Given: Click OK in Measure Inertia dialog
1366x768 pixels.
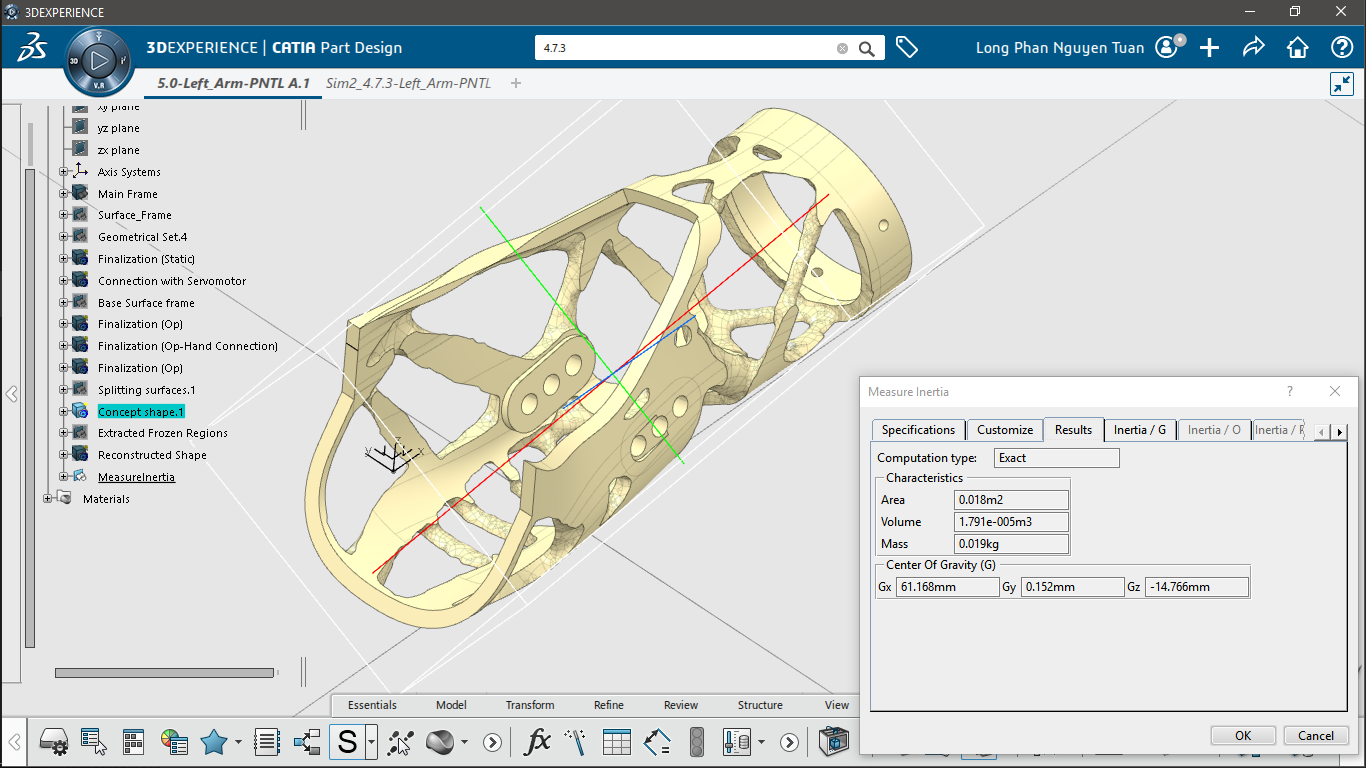Looking at the screenshot, I should click(x=1243, y=735).
